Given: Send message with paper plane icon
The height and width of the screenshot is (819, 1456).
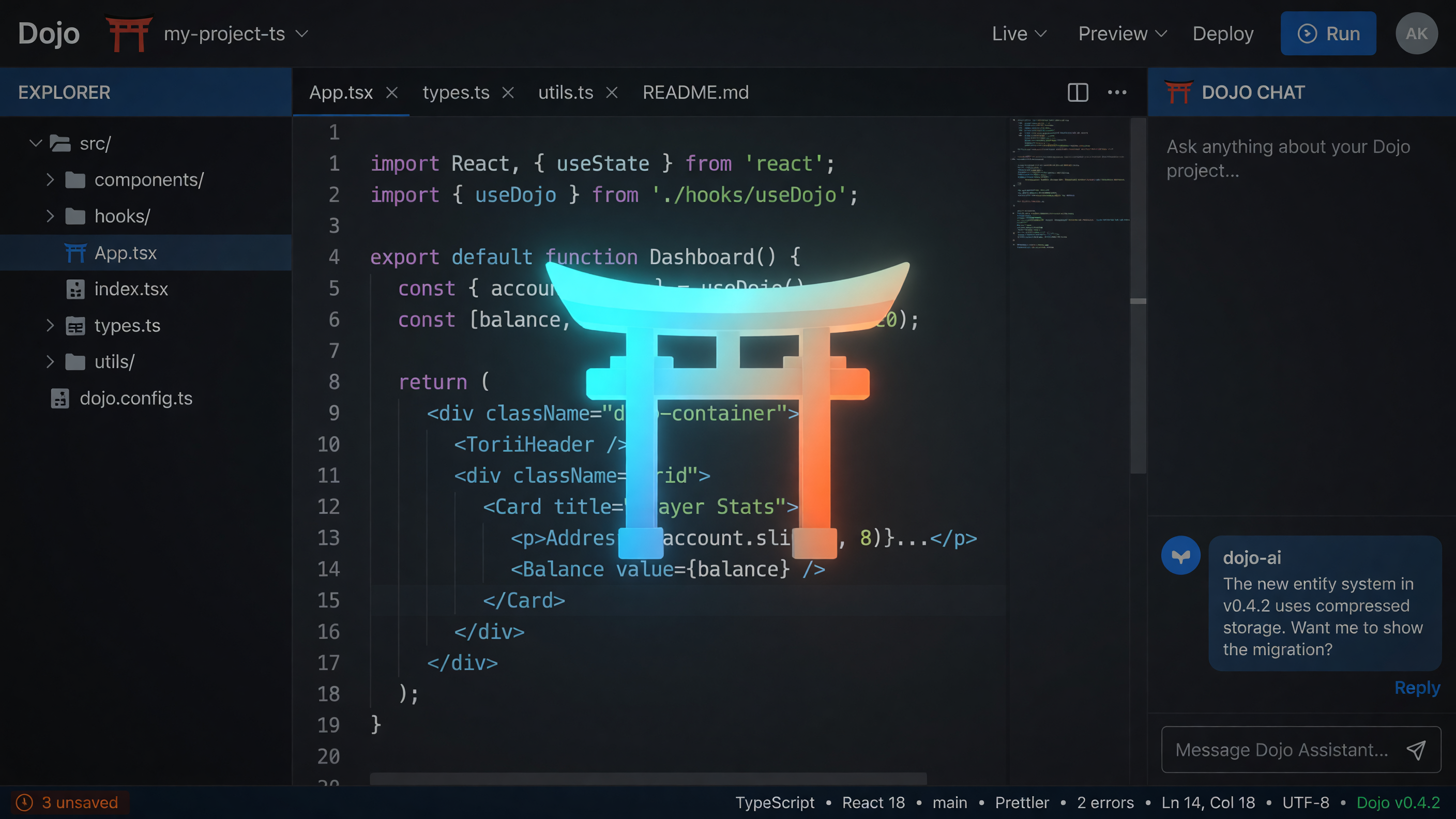Looking at the screenshot, I should (1416, 750).
